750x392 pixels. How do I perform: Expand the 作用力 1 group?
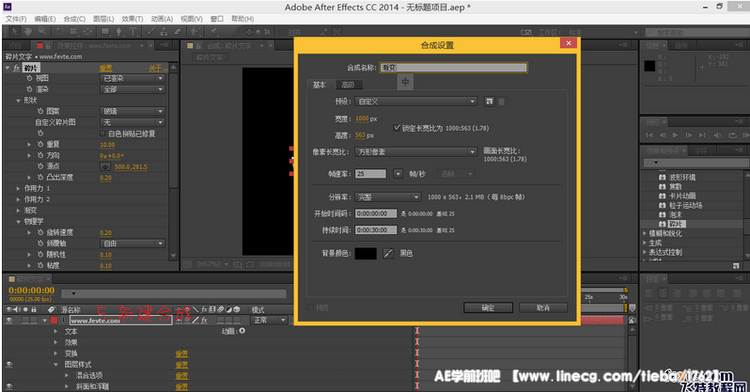(x=18, y=188)
